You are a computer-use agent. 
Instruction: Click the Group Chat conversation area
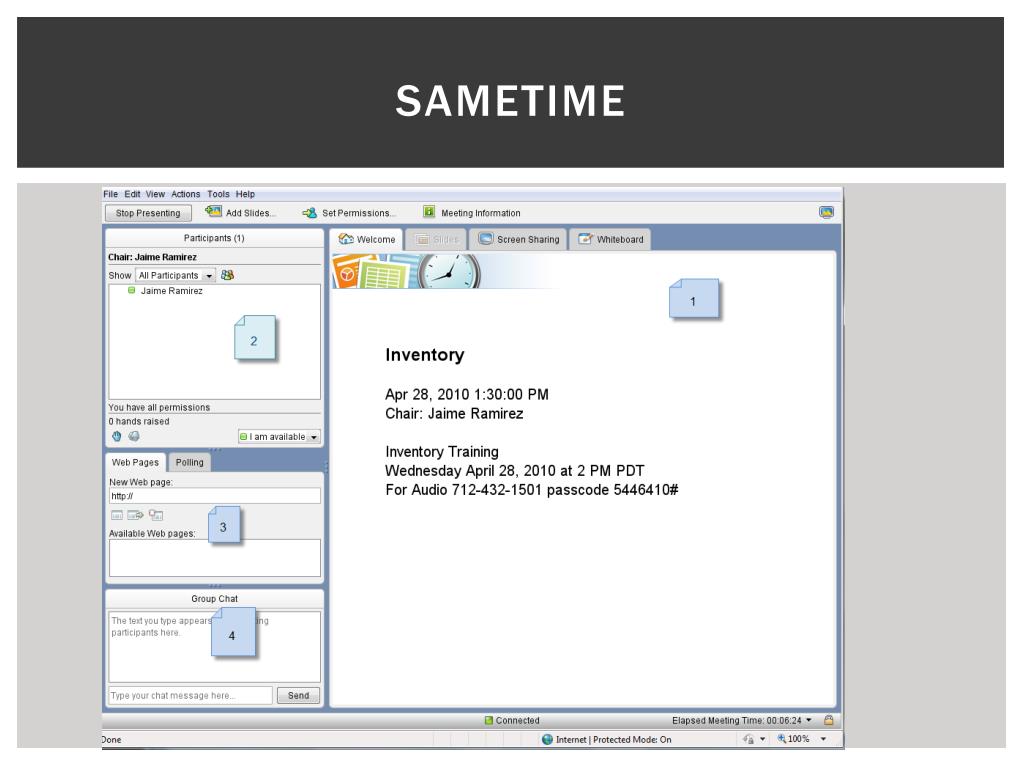(215, 647)
